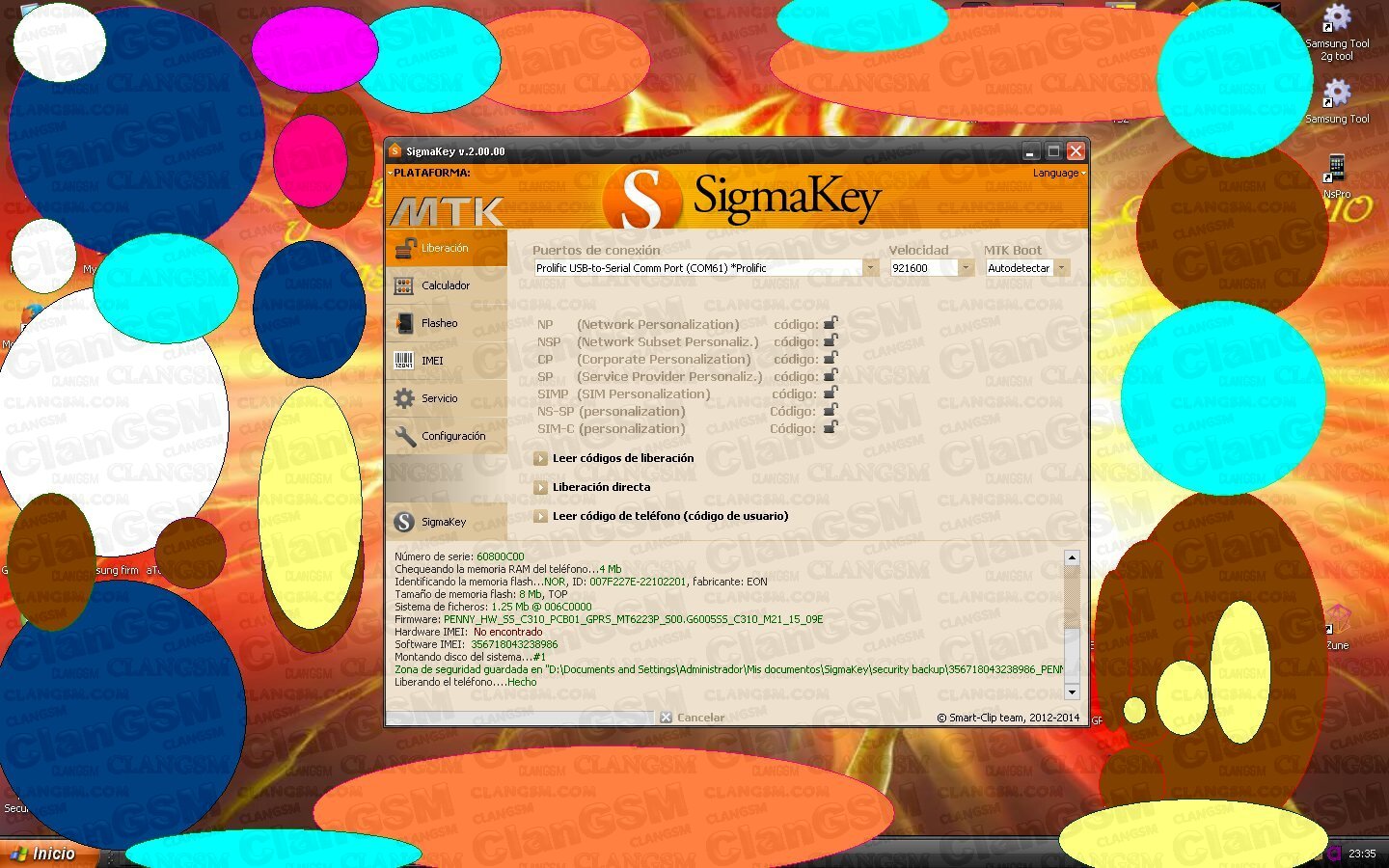
Task: Maximize the SigmaKey window
Action: coord(1053,151)
